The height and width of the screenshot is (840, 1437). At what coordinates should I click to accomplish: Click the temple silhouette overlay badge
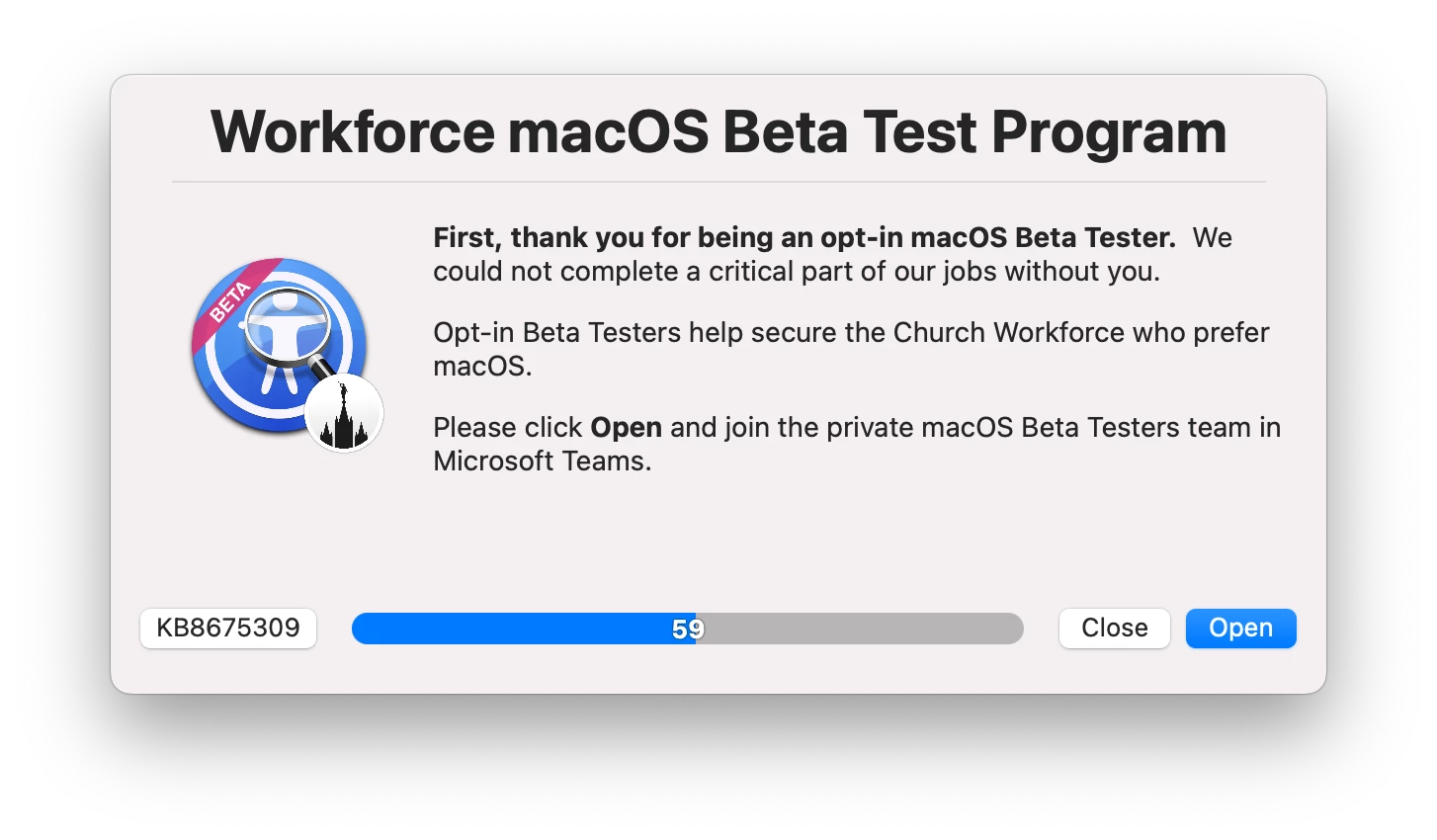click(343, 414)
